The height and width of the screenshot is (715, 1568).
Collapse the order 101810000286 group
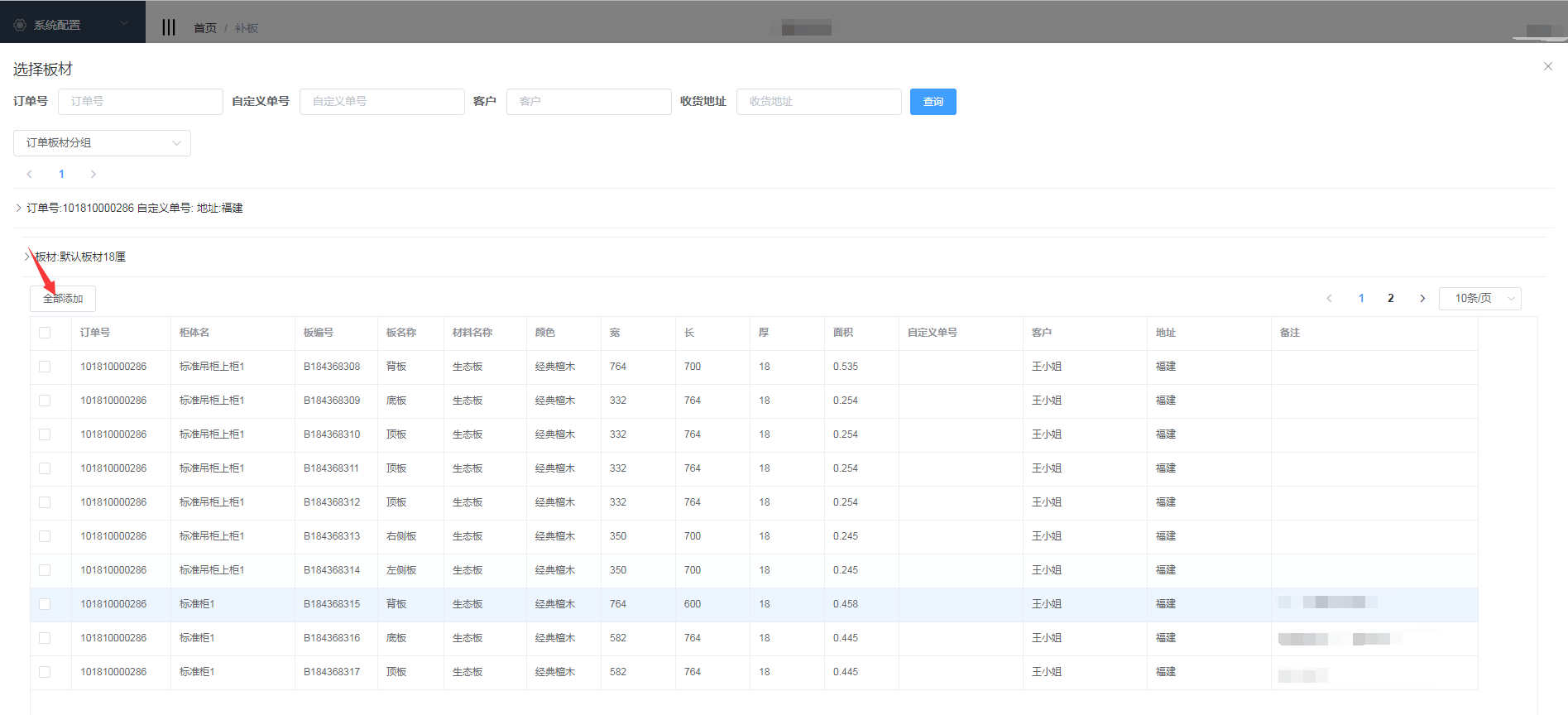pos(19,208)
